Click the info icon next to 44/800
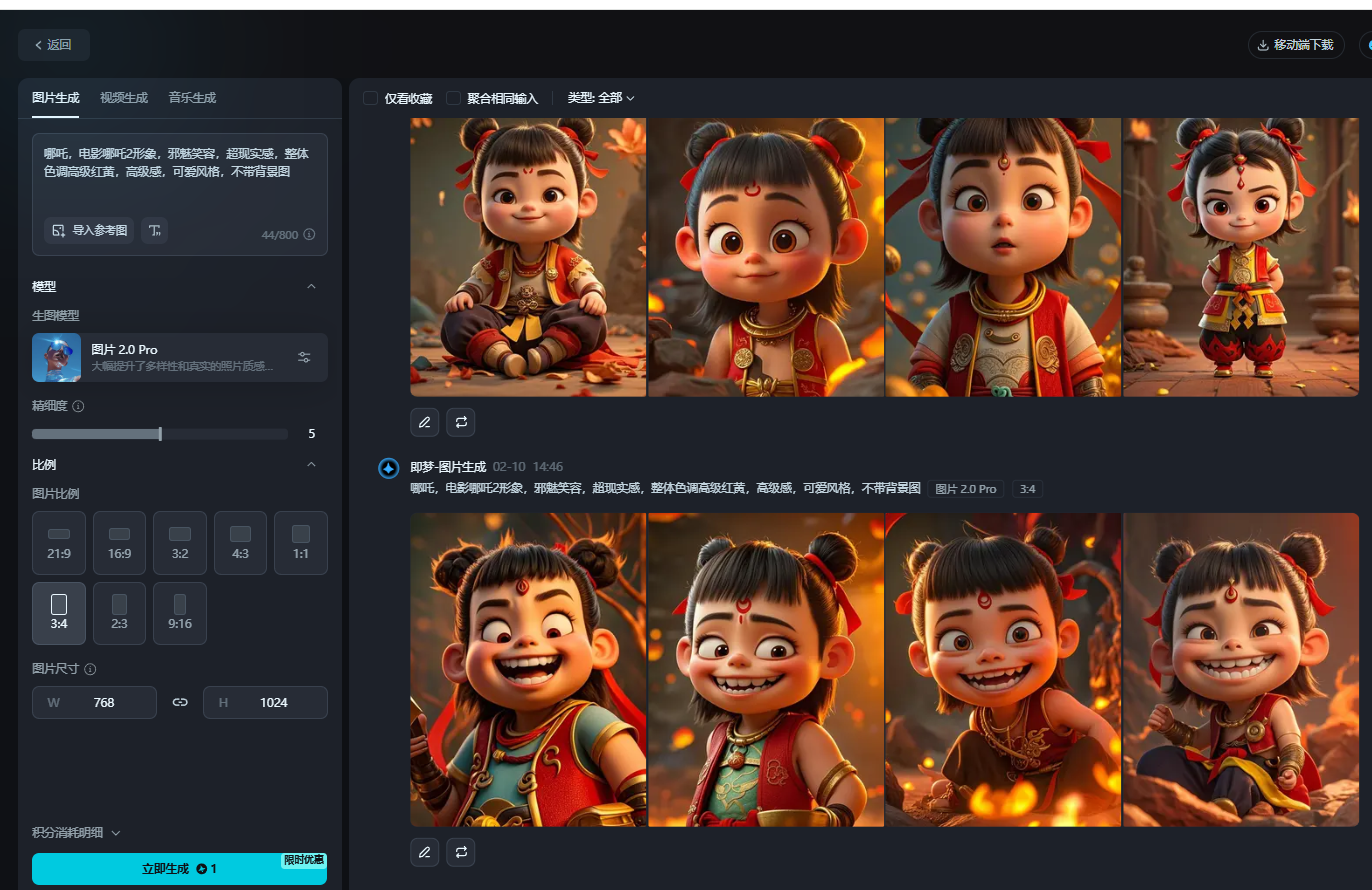1372x890 pixels. [x=309, y=234]
